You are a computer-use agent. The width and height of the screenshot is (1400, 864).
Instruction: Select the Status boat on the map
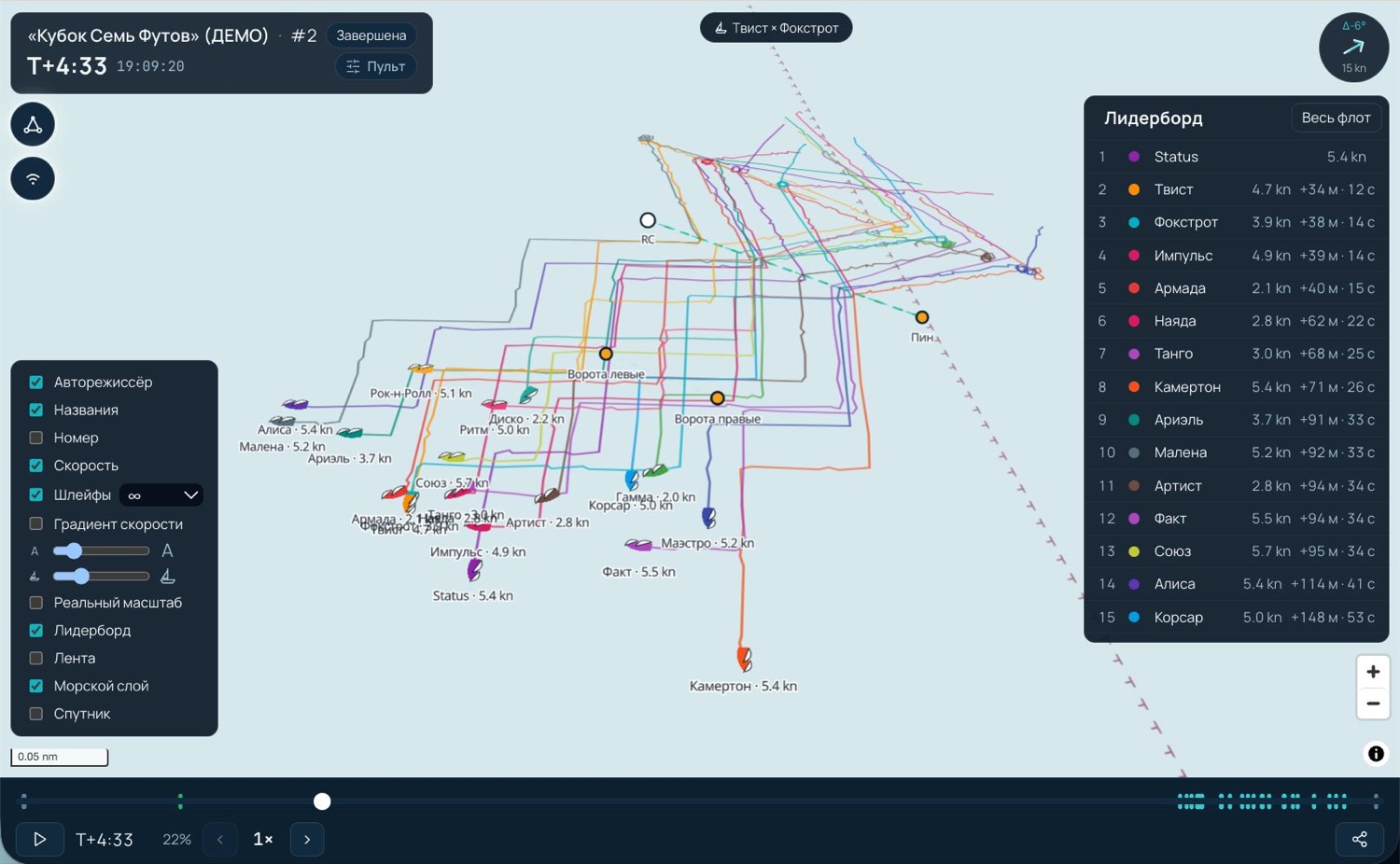tap(474, 569)
